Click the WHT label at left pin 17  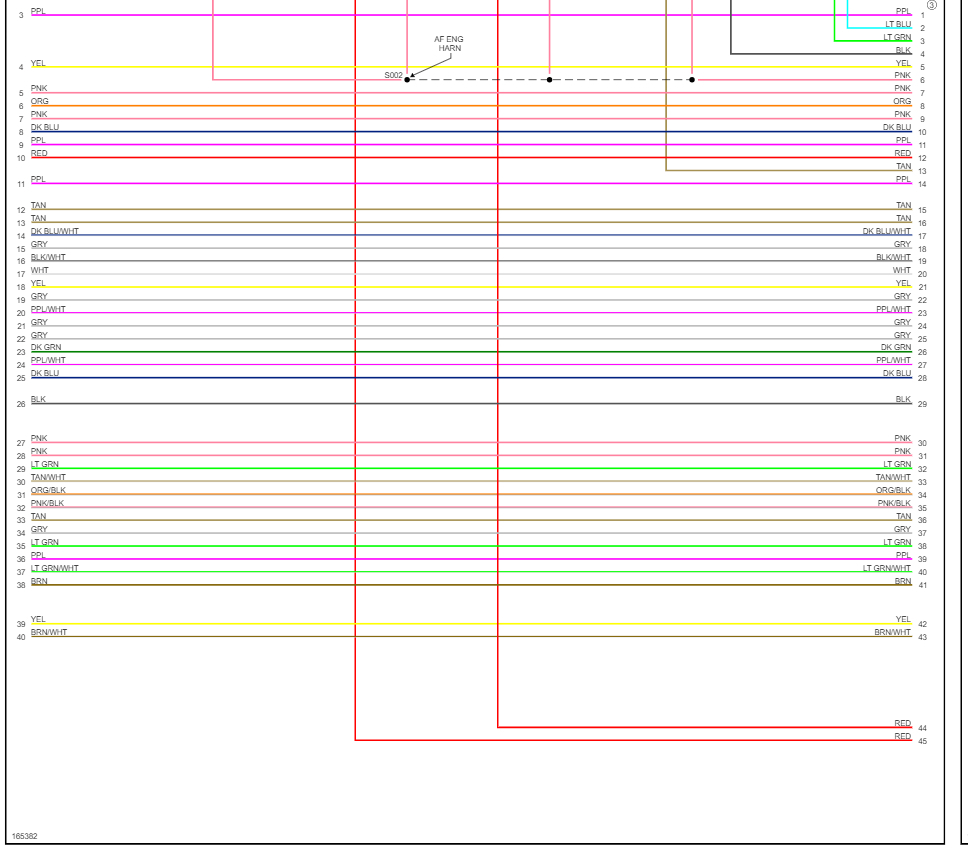40,270
